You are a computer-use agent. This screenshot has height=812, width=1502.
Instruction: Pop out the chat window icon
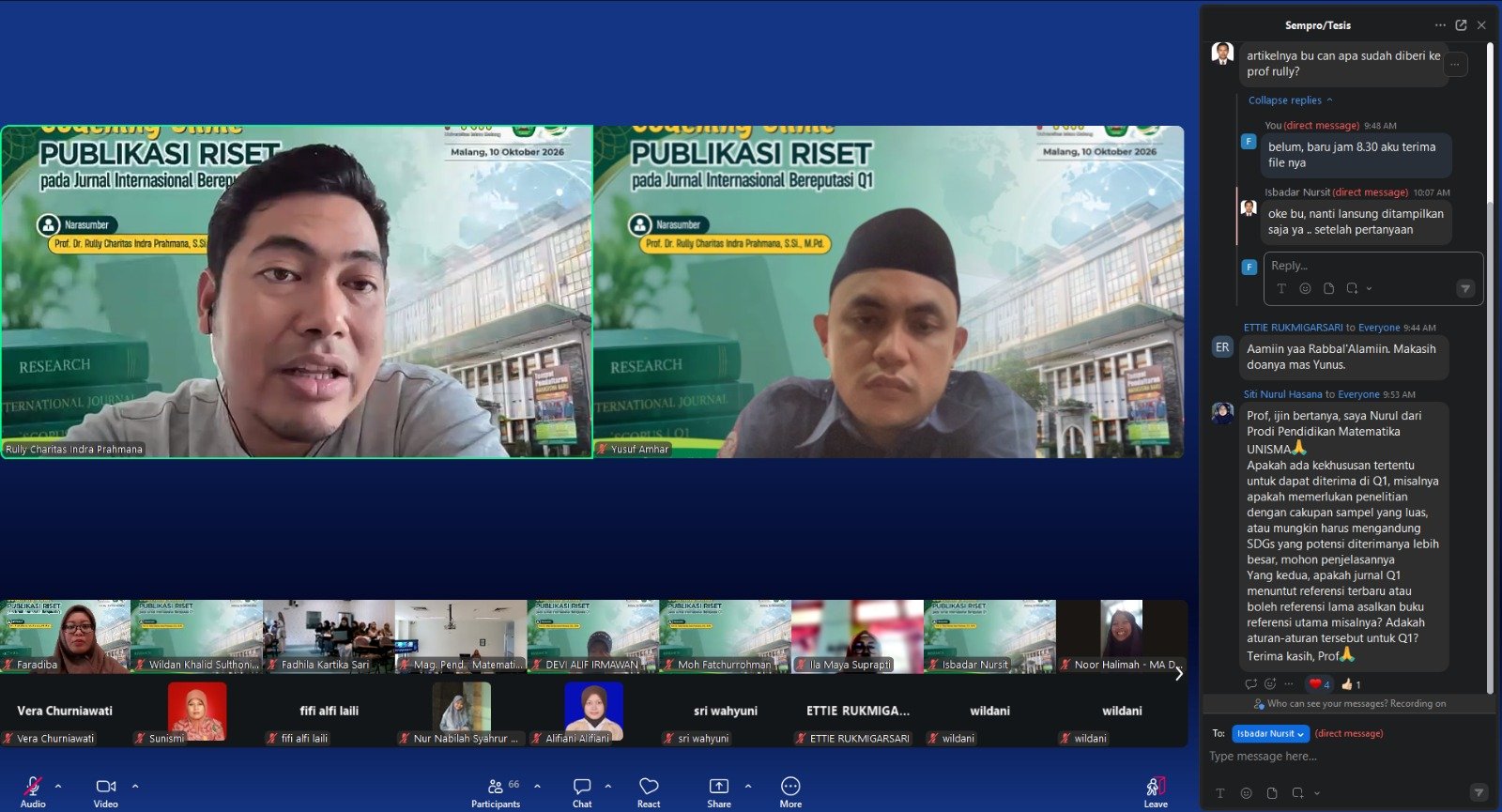point(1461,25)
